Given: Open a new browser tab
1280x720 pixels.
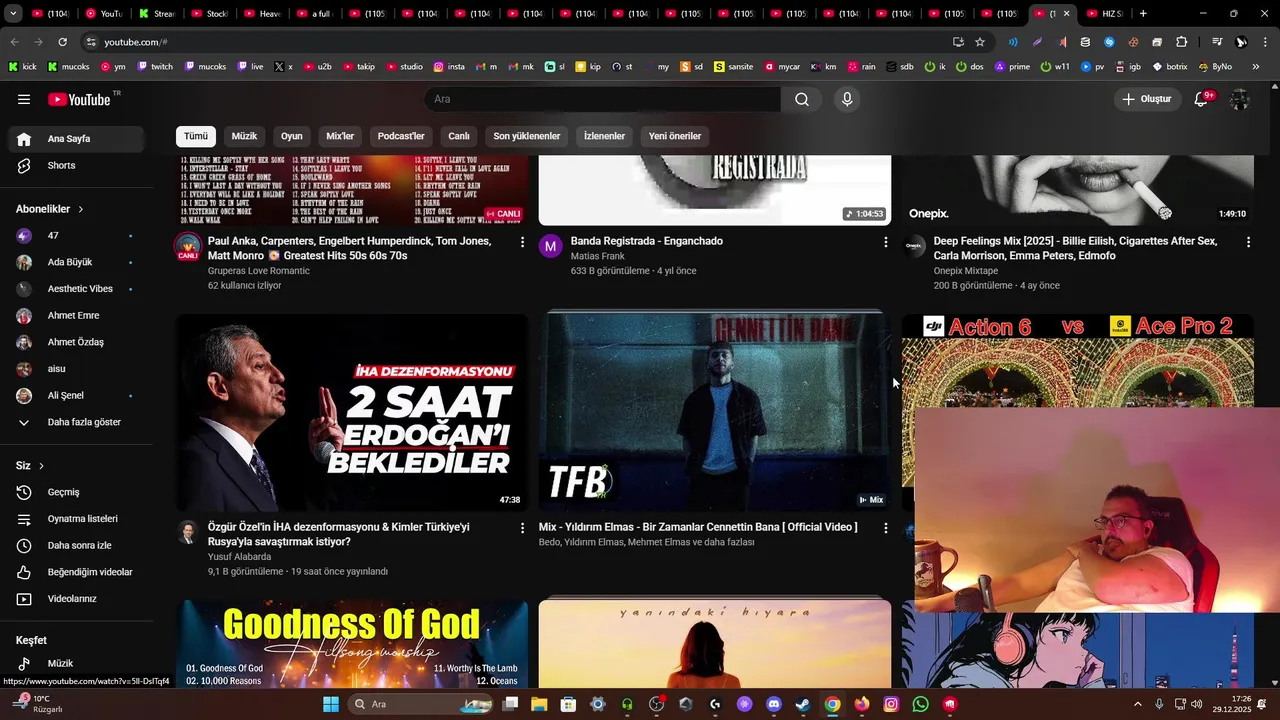Looking at the screenshot, I should click(x=1143, y=14).
